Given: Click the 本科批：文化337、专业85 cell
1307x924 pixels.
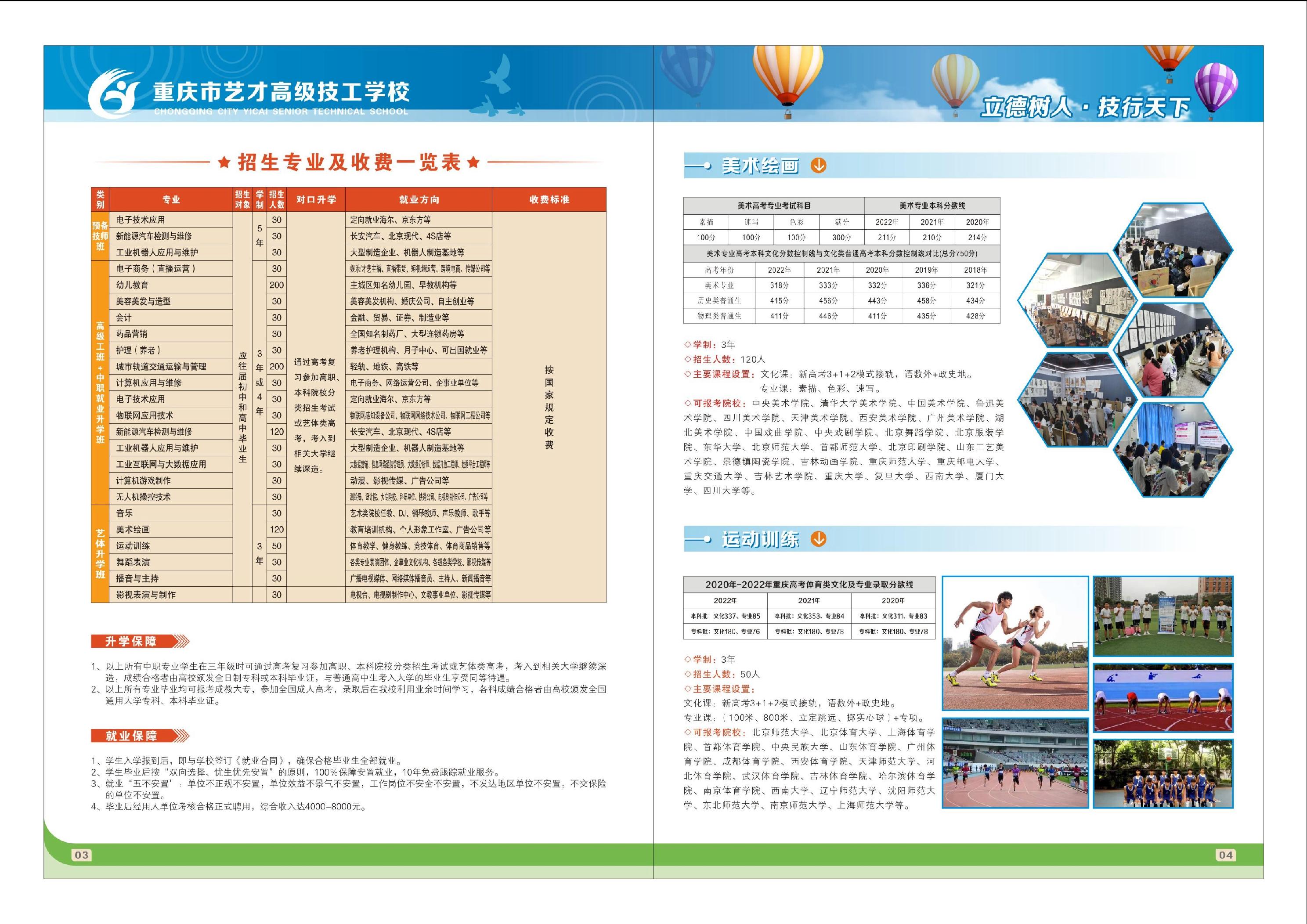Looking at the screenshot, I should (725, 616).
